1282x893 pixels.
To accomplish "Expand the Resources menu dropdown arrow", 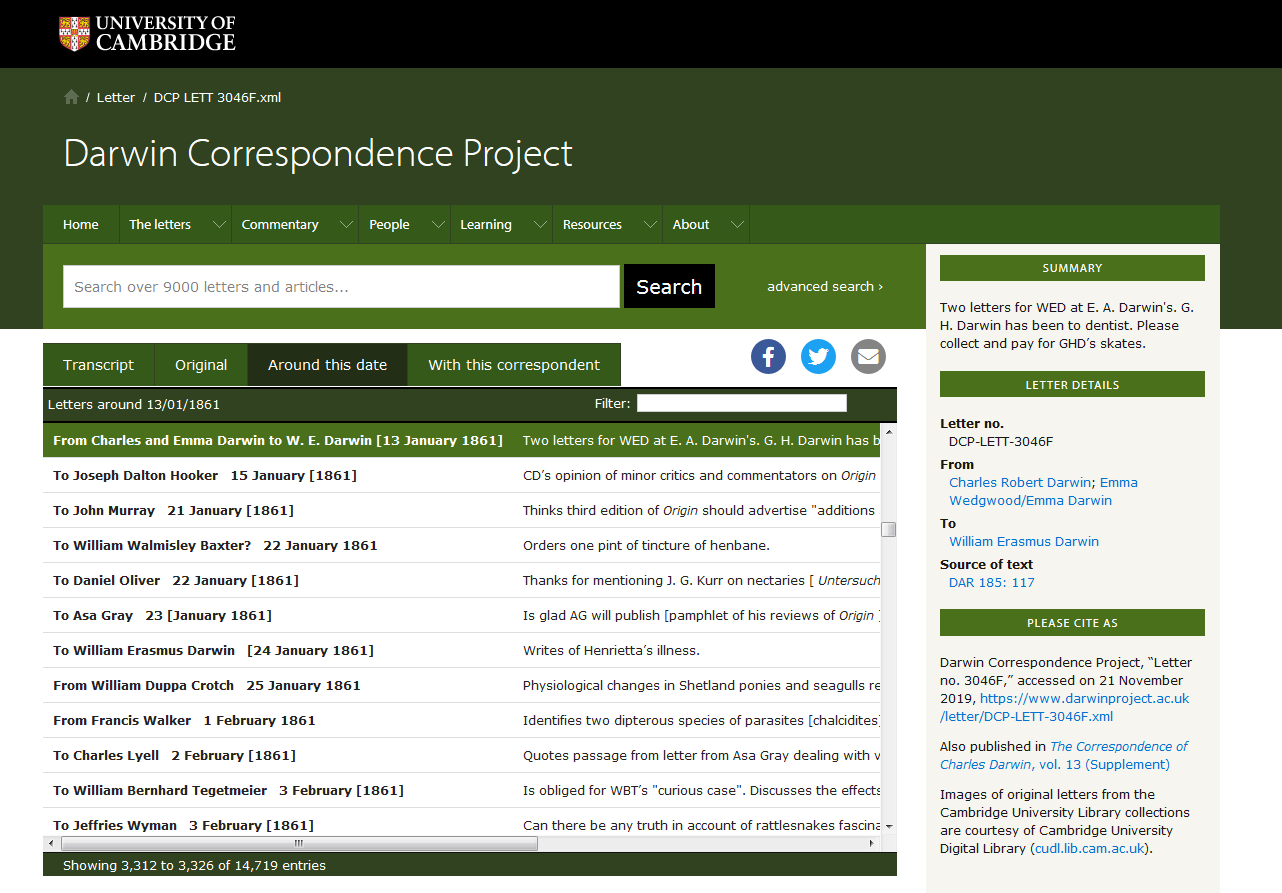I will pyautogui.click(x=650, y=225).
